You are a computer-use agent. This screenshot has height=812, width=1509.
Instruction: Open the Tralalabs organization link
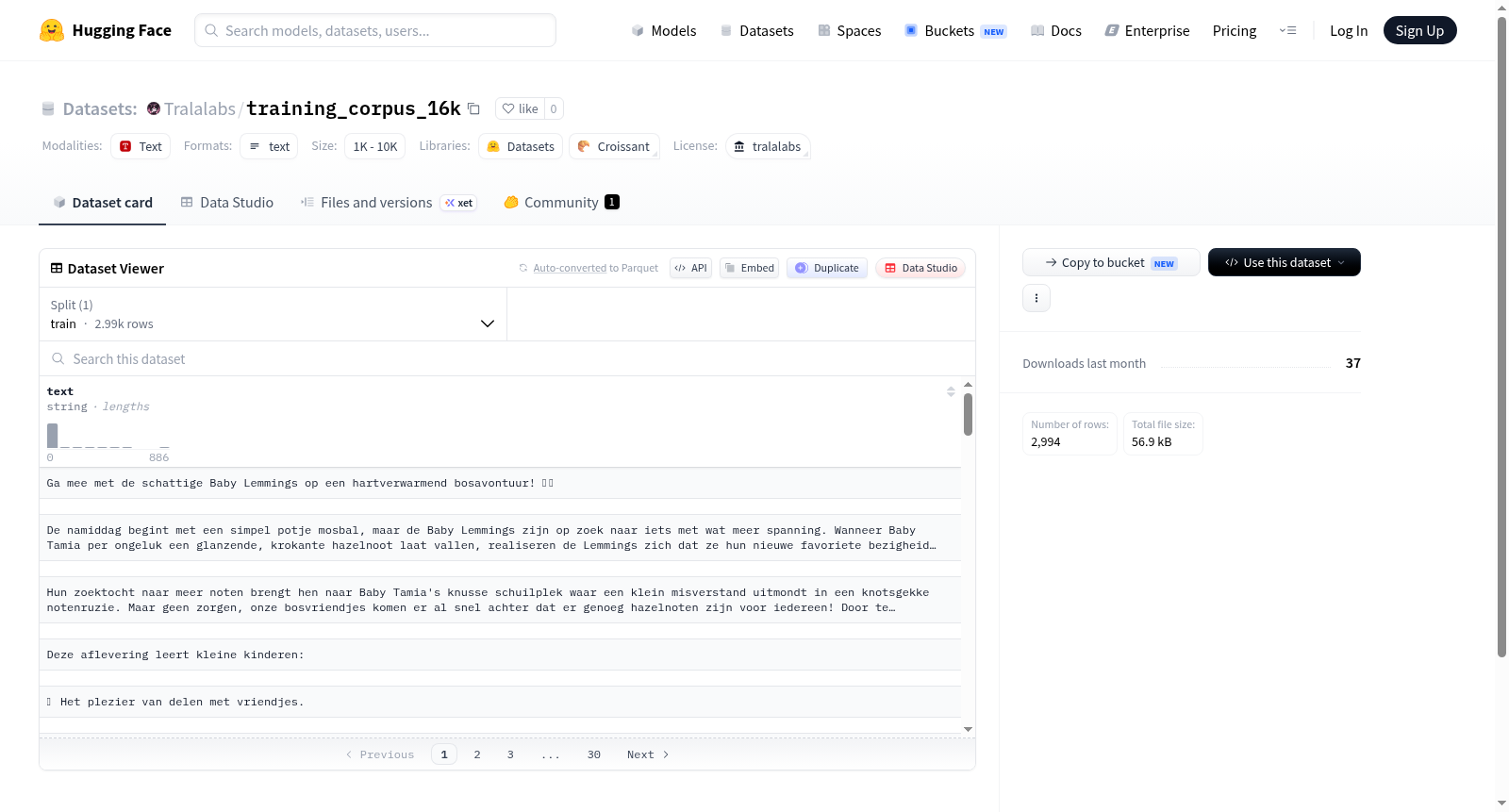pyautogui.click(x=200, y=108)
